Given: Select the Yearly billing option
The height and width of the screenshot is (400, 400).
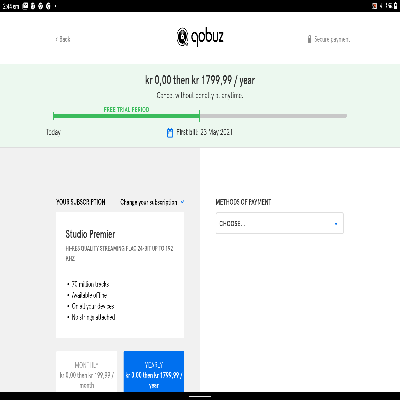Looking at the screenshot, I should (x=154, y=371).
